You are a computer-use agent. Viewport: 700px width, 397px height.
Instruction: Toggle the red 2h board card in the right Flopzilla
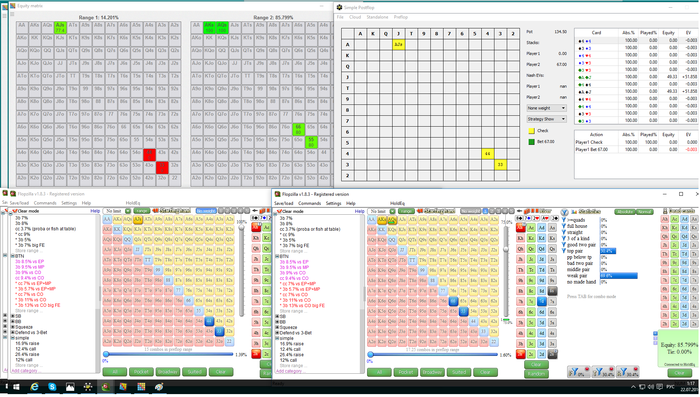(521, 355)
